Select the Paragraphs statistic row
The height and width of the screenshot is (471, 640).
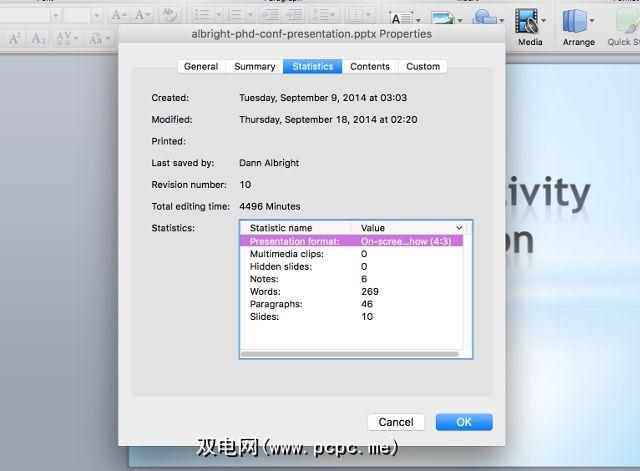click(x=351, y=304)
